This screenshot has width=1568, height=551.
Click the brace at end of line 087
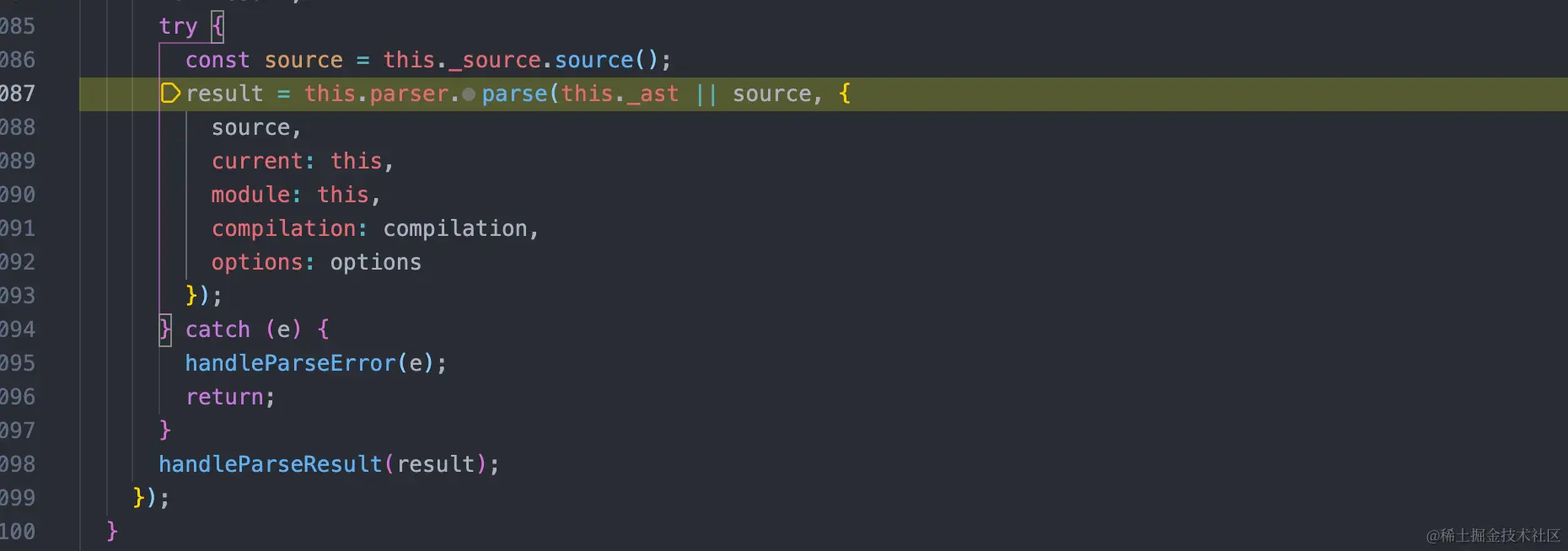pyautogui.click(x=845, y=94)
